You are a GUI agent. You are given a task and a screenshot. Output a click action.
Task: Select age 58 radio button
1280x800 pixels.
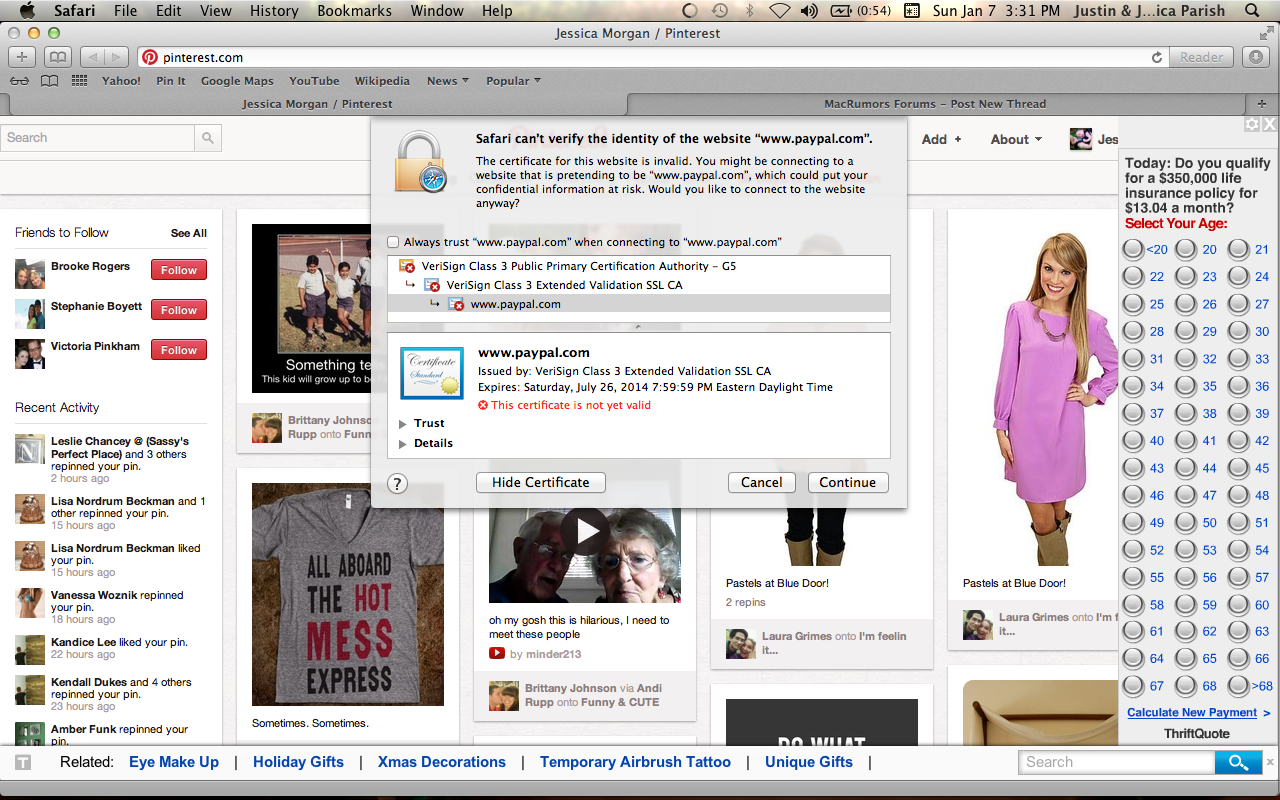pyautogui.click(x=1133, y=604)
